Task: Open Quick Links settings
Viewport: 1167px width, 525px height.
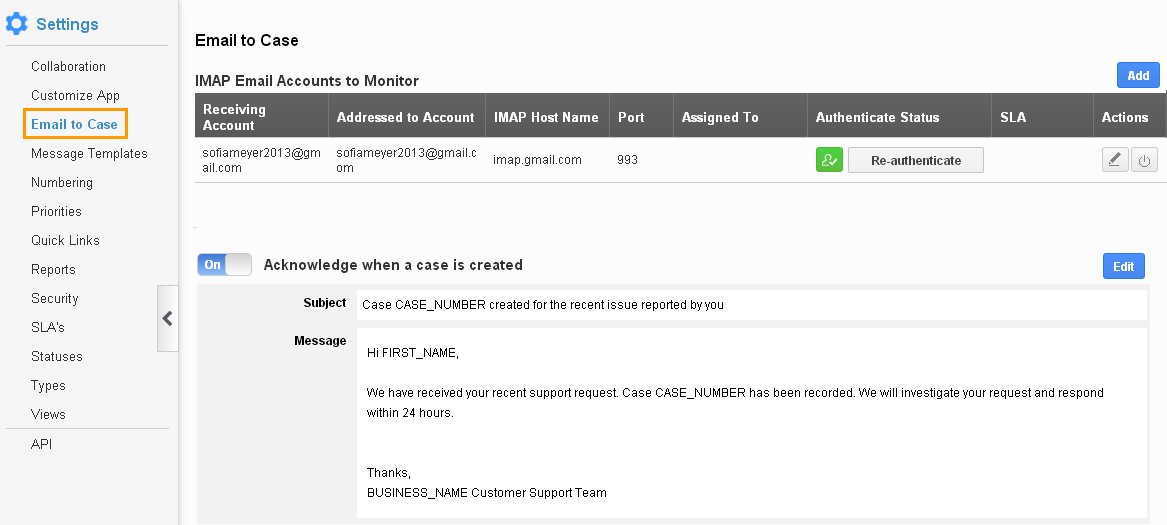Action: (65, 241)
